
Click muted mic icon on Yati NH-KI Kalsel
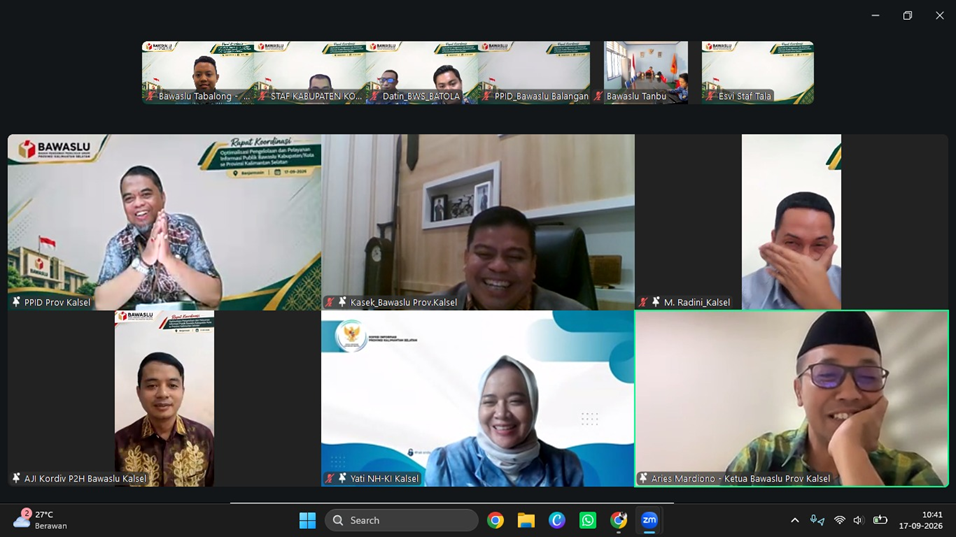click(x=329, y=478)
